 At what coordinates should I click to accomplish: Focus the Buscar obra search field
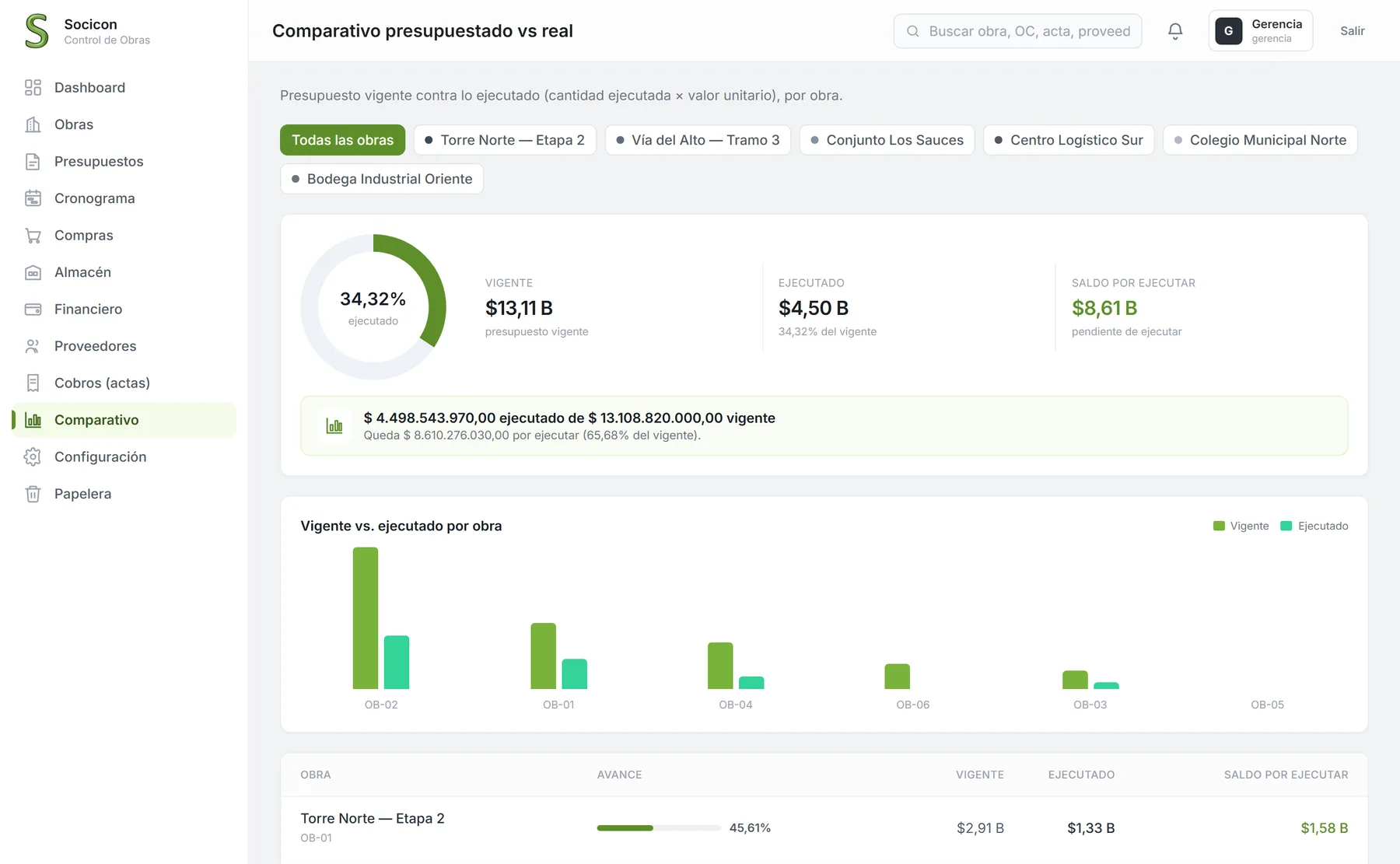click(x=1018, y=31)
